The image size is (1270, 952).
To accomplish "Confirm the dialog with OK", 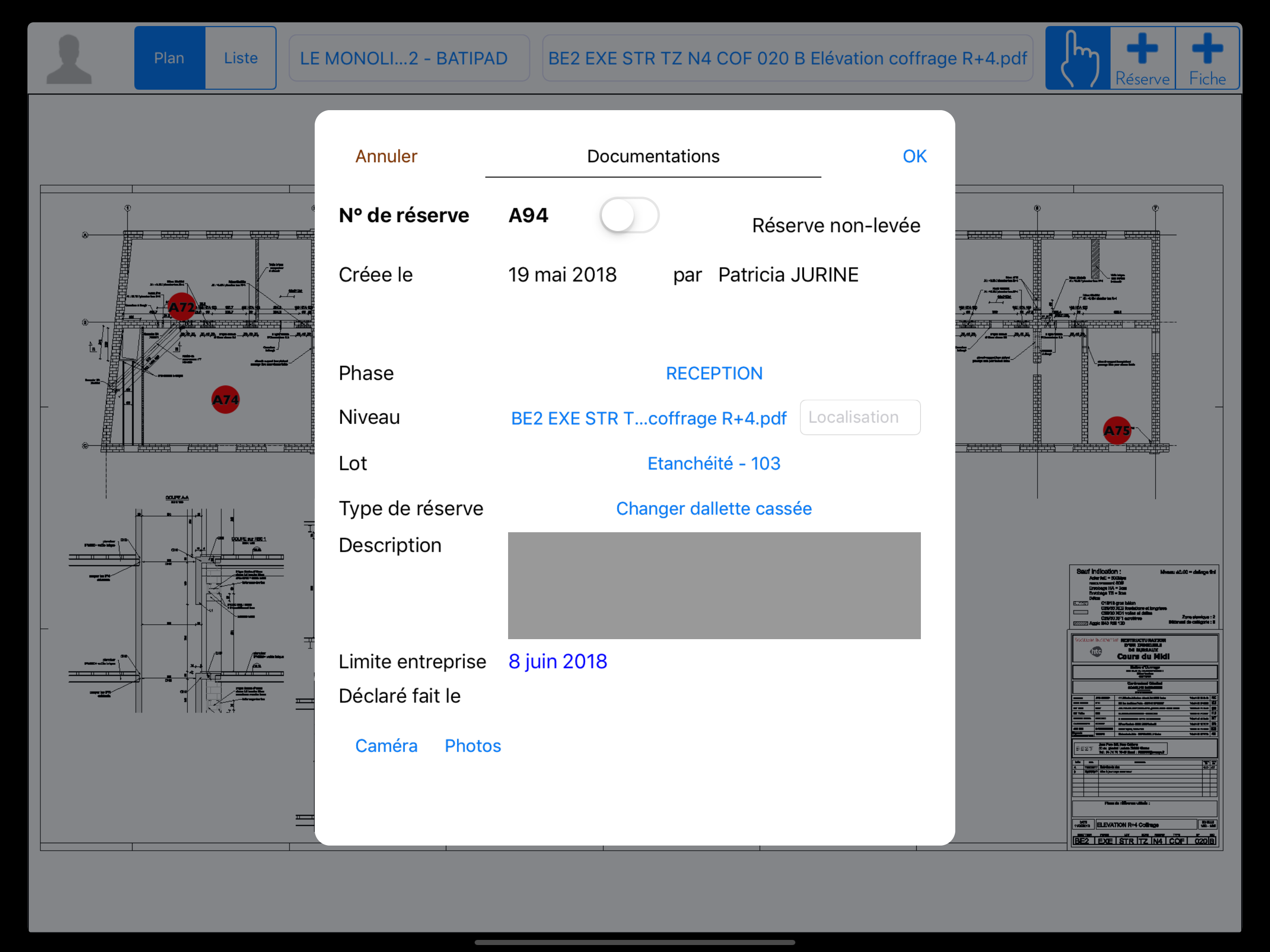I will coord(914,156).
